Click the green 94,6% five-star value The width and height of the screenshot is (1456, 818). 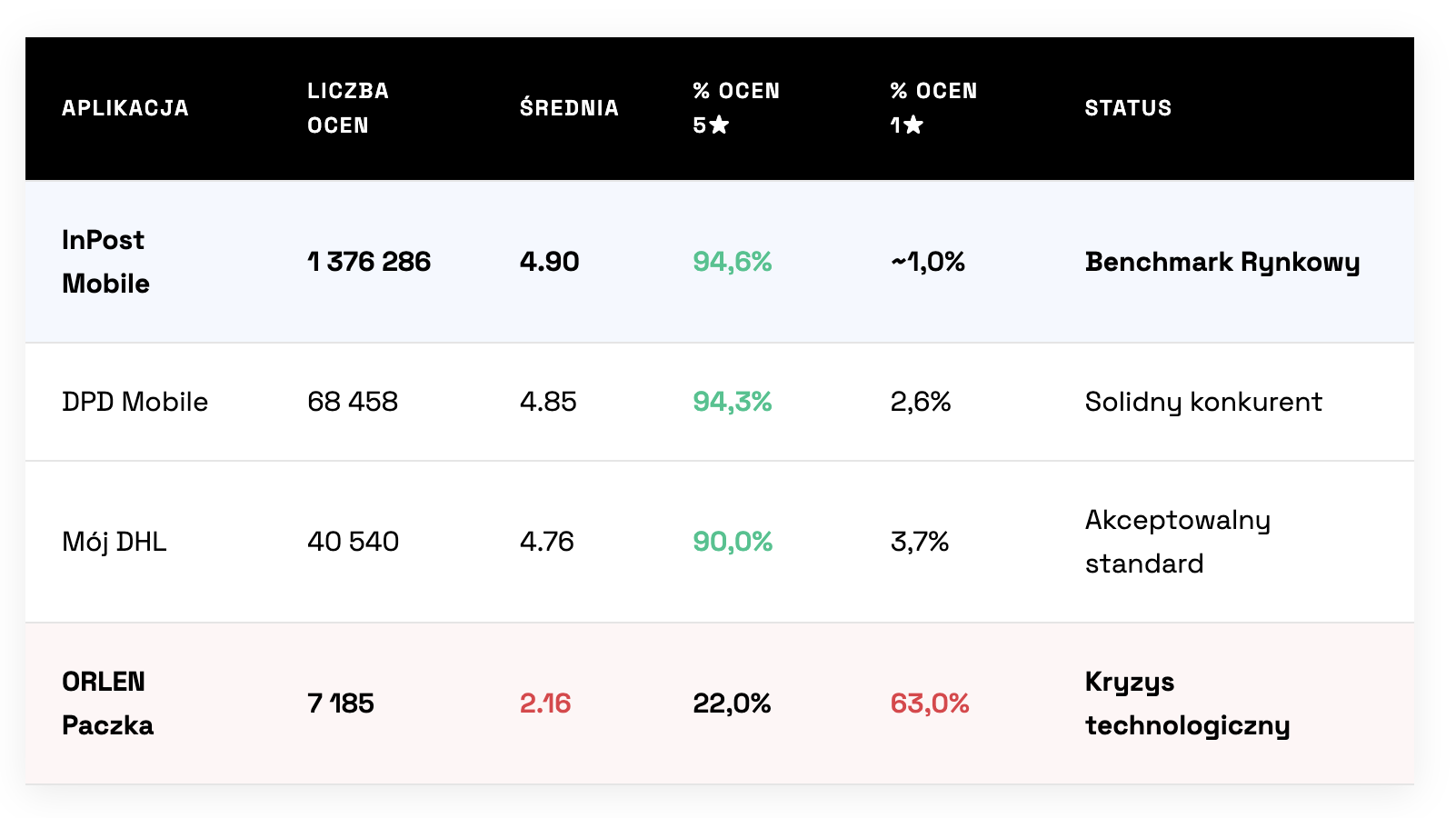tap(733, 262)
